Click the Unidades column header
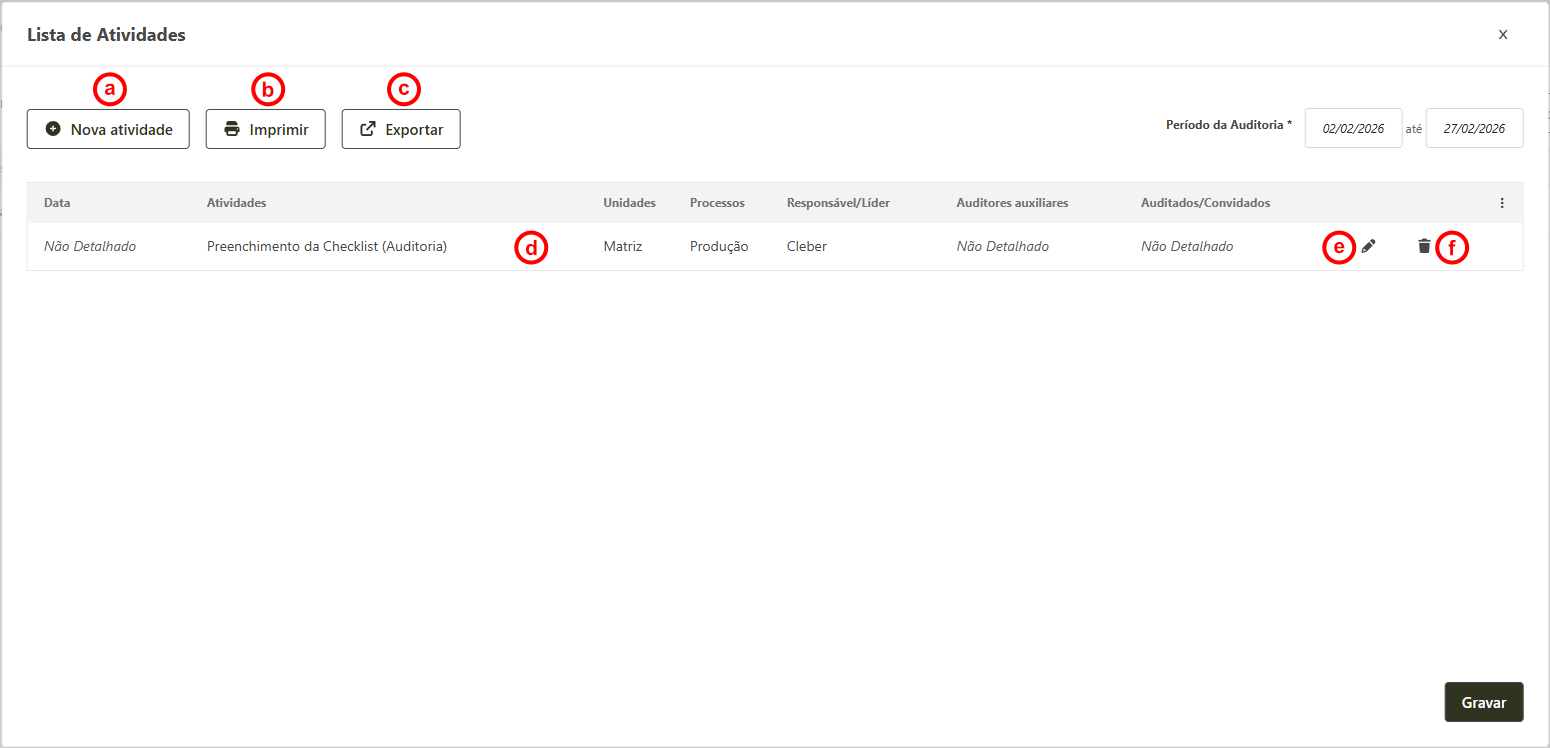Screen dimensions: 1550x748 (629, 203)
